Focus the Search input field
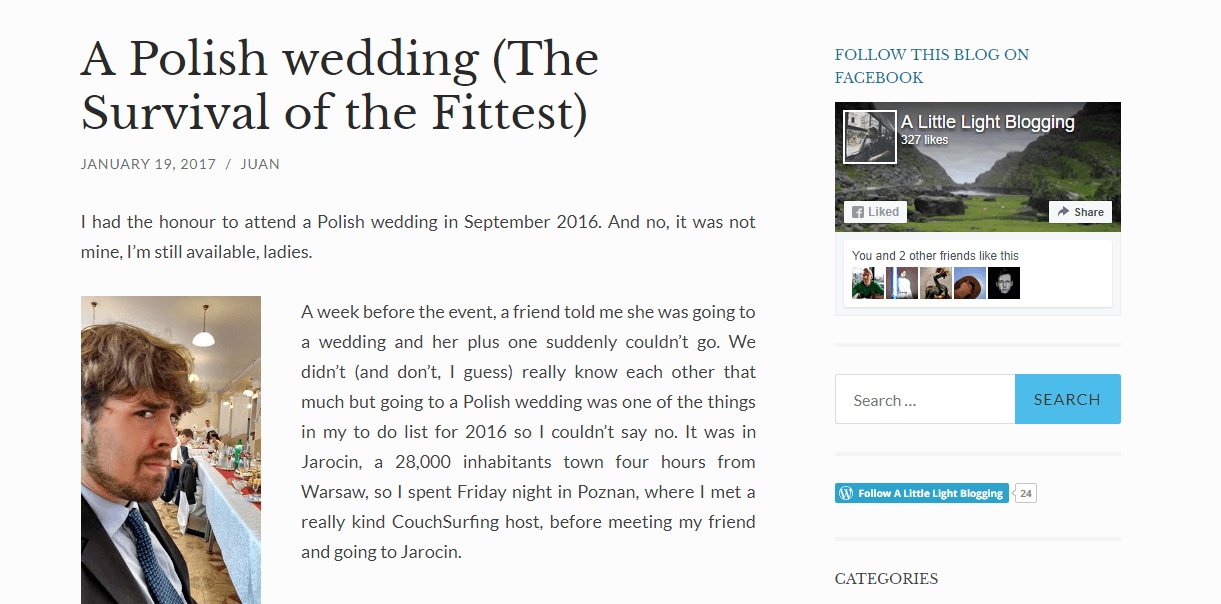Viewport: 1221px width, 604px height. tap(925, 399)
